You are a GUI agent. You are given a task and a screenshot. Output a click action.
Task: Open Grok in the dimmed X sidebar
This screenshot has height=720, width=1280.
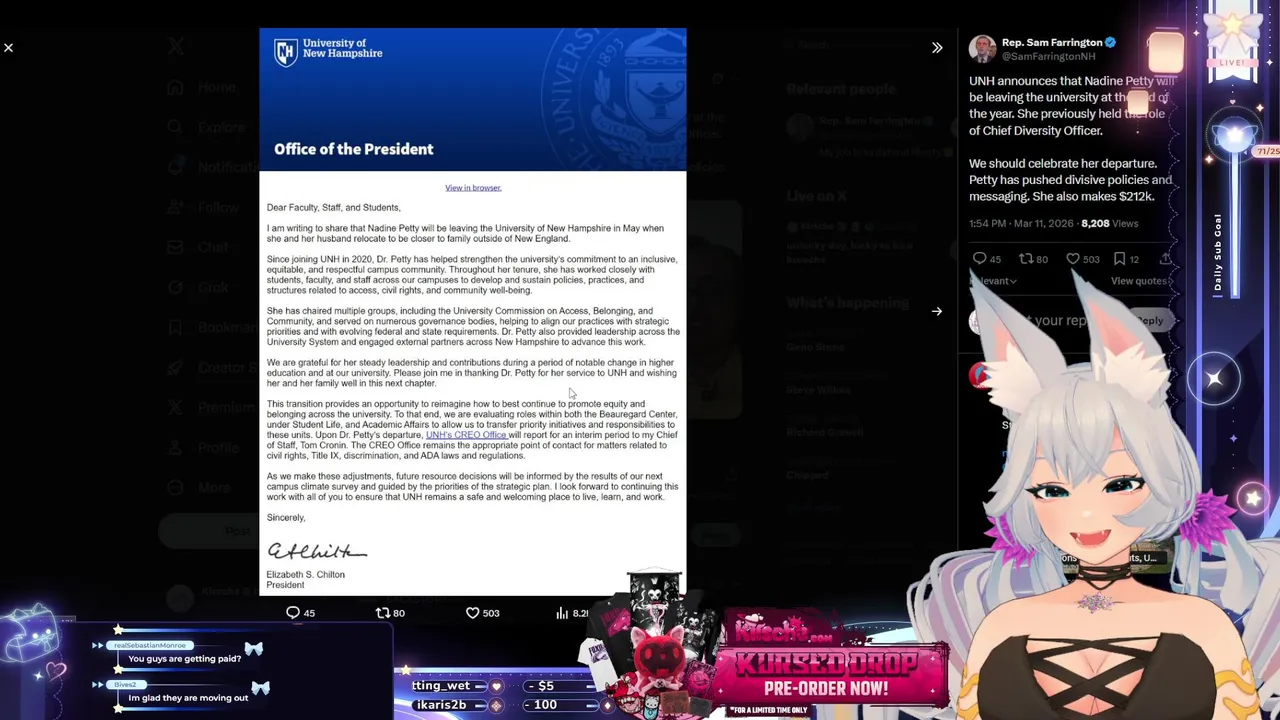click(212, 288)
